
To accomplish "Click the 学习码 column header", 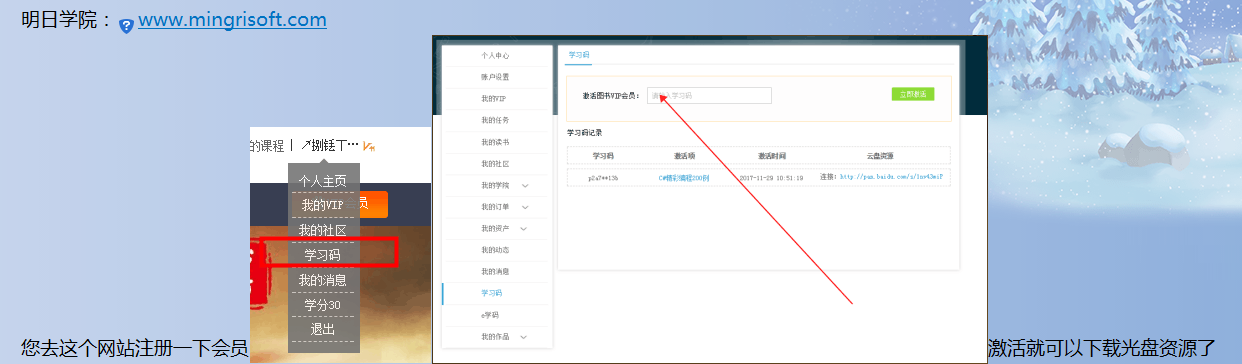I will 603,156.
